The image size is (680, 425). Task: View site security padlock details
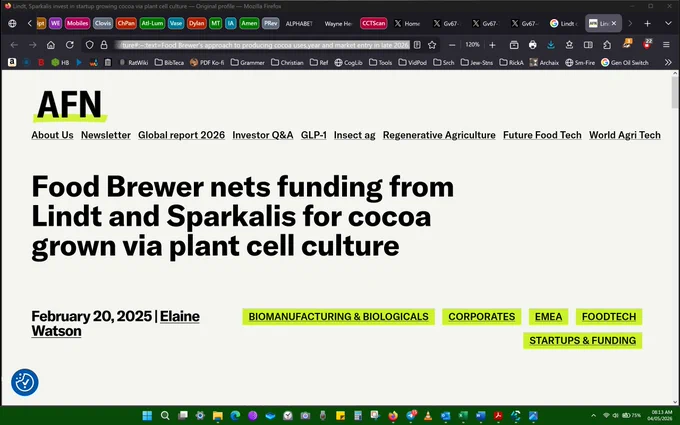(104, 45)
